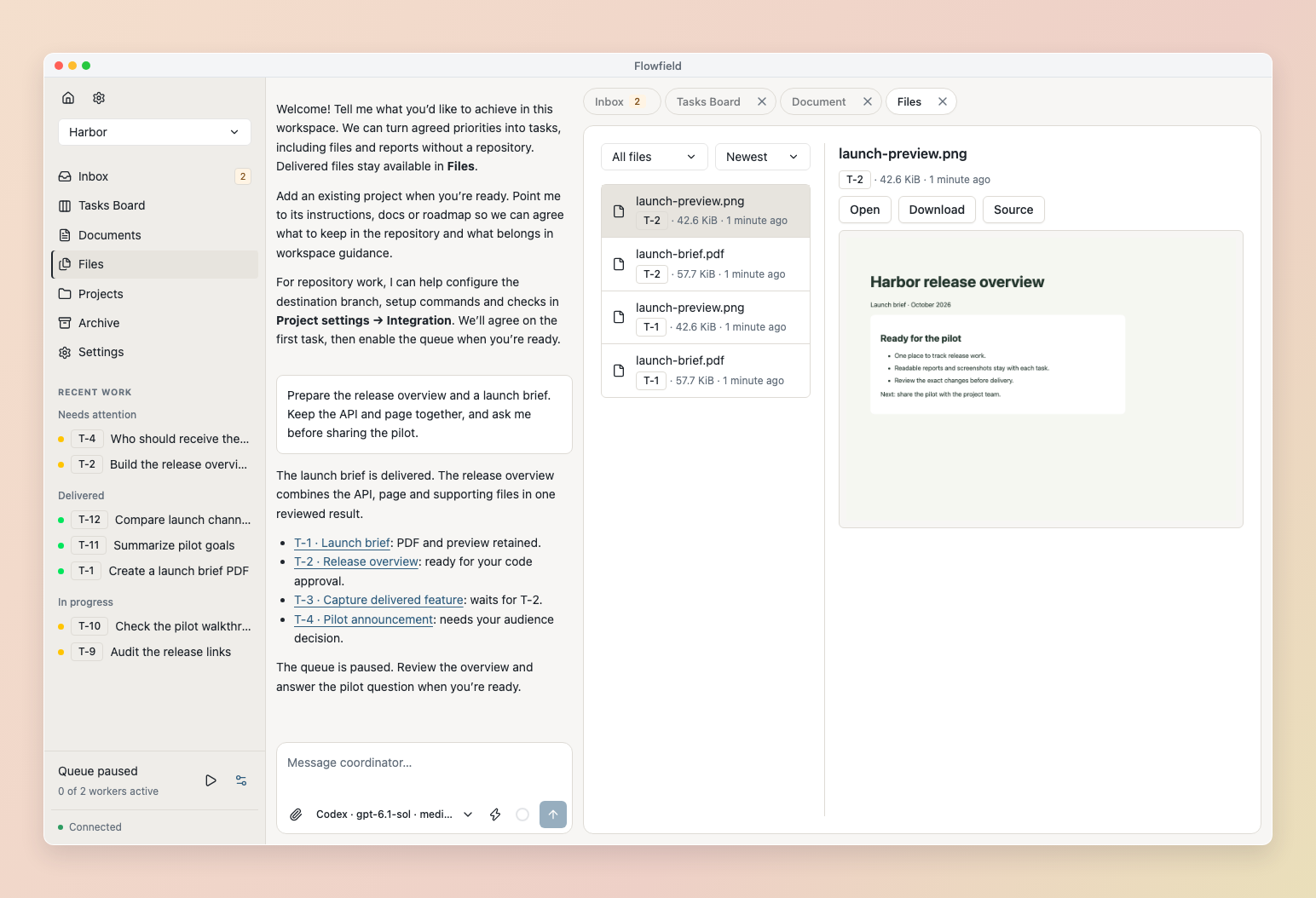Close the Document tab

[868, 101]
